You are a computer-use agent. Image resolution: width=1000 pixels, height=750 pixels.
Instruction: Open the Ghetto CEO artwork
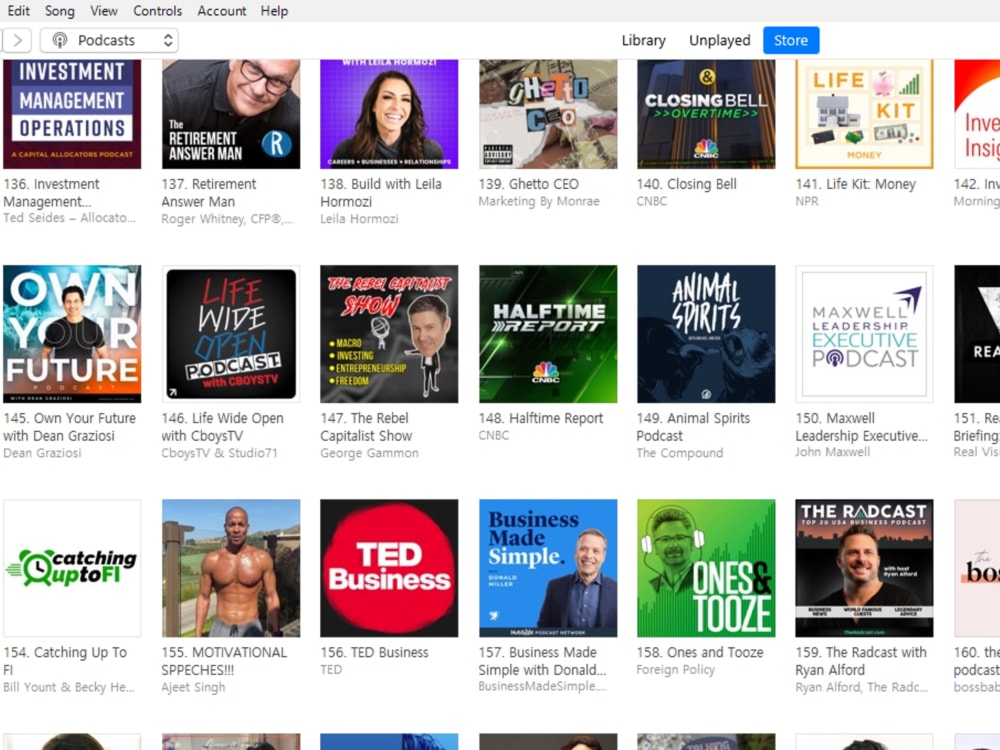point(548,114)
